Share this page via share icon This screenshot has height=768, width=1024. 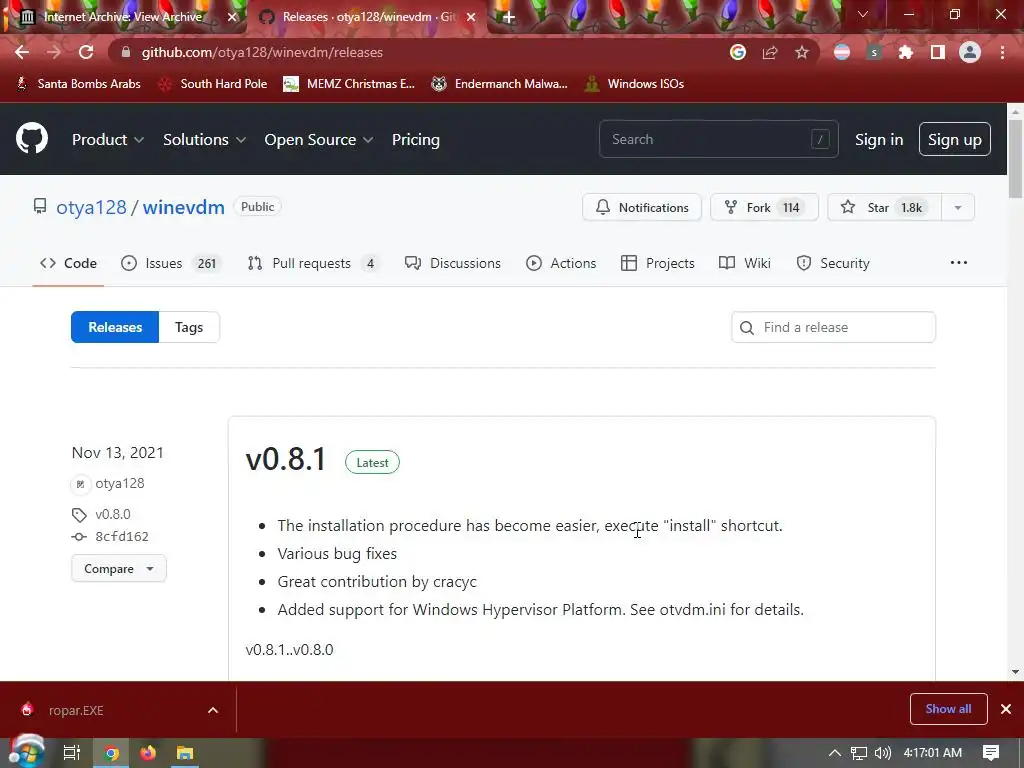(770, 52)
